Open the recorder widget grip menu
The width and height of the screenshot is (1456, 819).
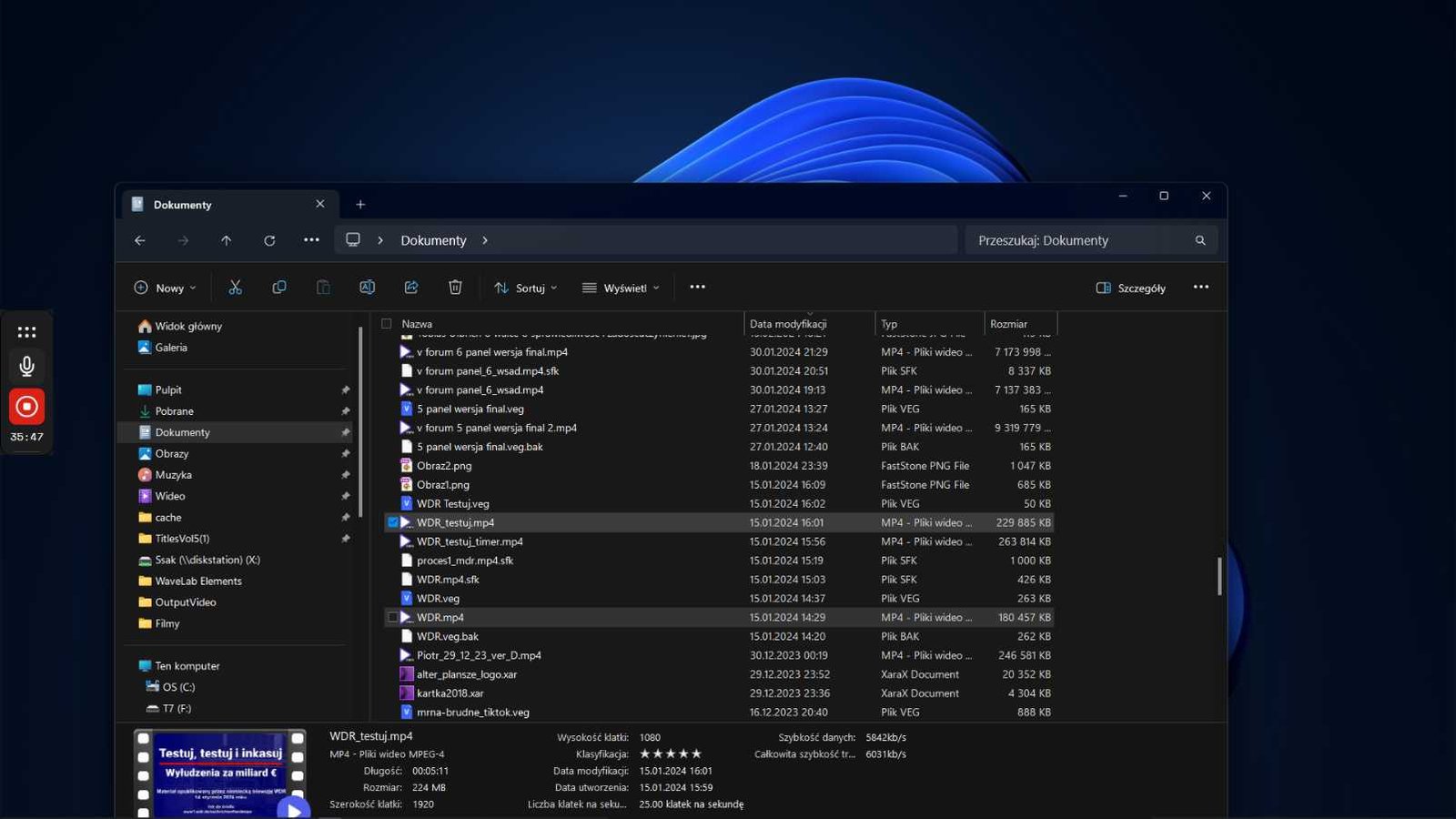click(27, 332)
